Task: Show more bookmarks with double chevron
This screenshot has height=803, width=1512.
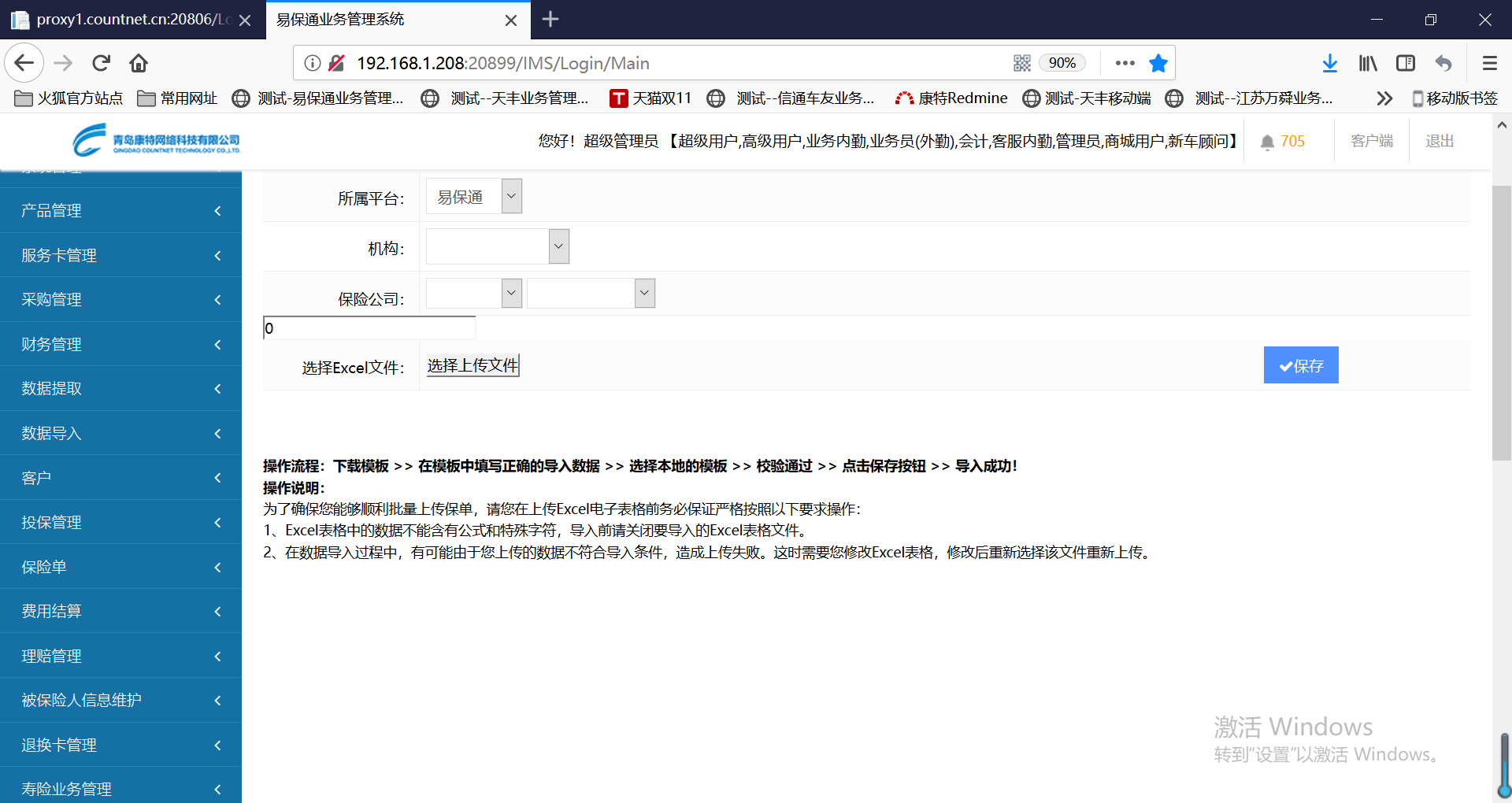Action: pos(1384,98)
